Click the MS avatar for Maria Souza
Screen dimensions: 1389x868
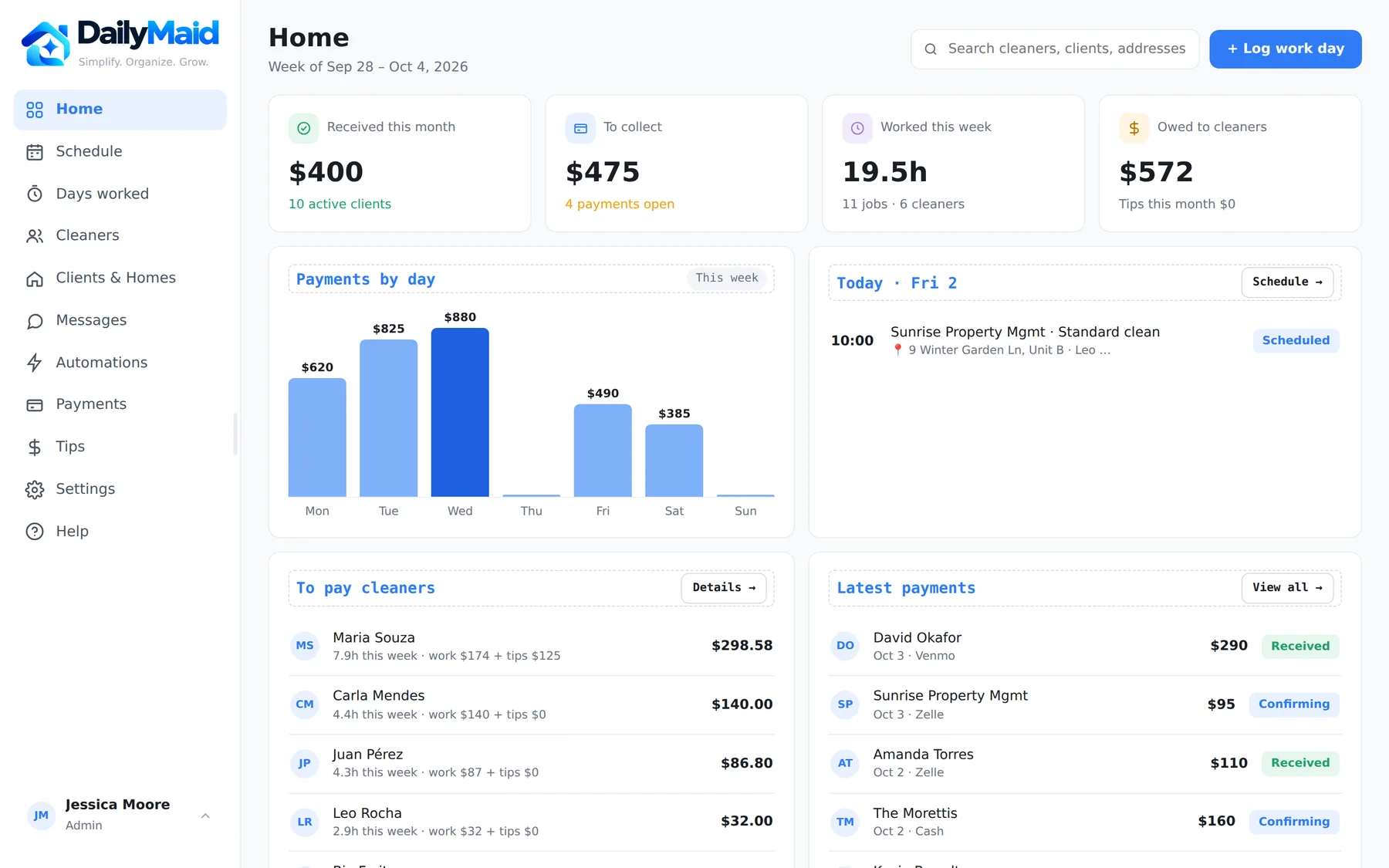305,646
